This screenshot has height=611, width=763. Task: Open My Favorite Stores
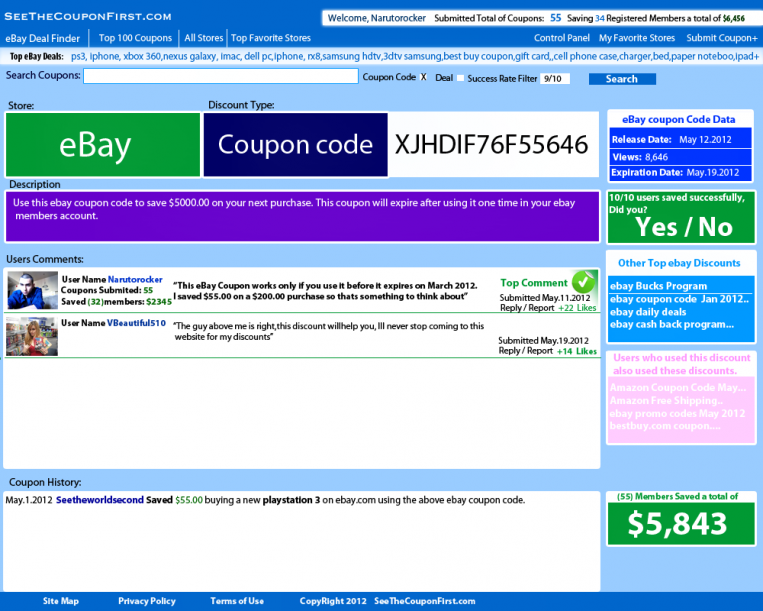[x=636, y=38]
